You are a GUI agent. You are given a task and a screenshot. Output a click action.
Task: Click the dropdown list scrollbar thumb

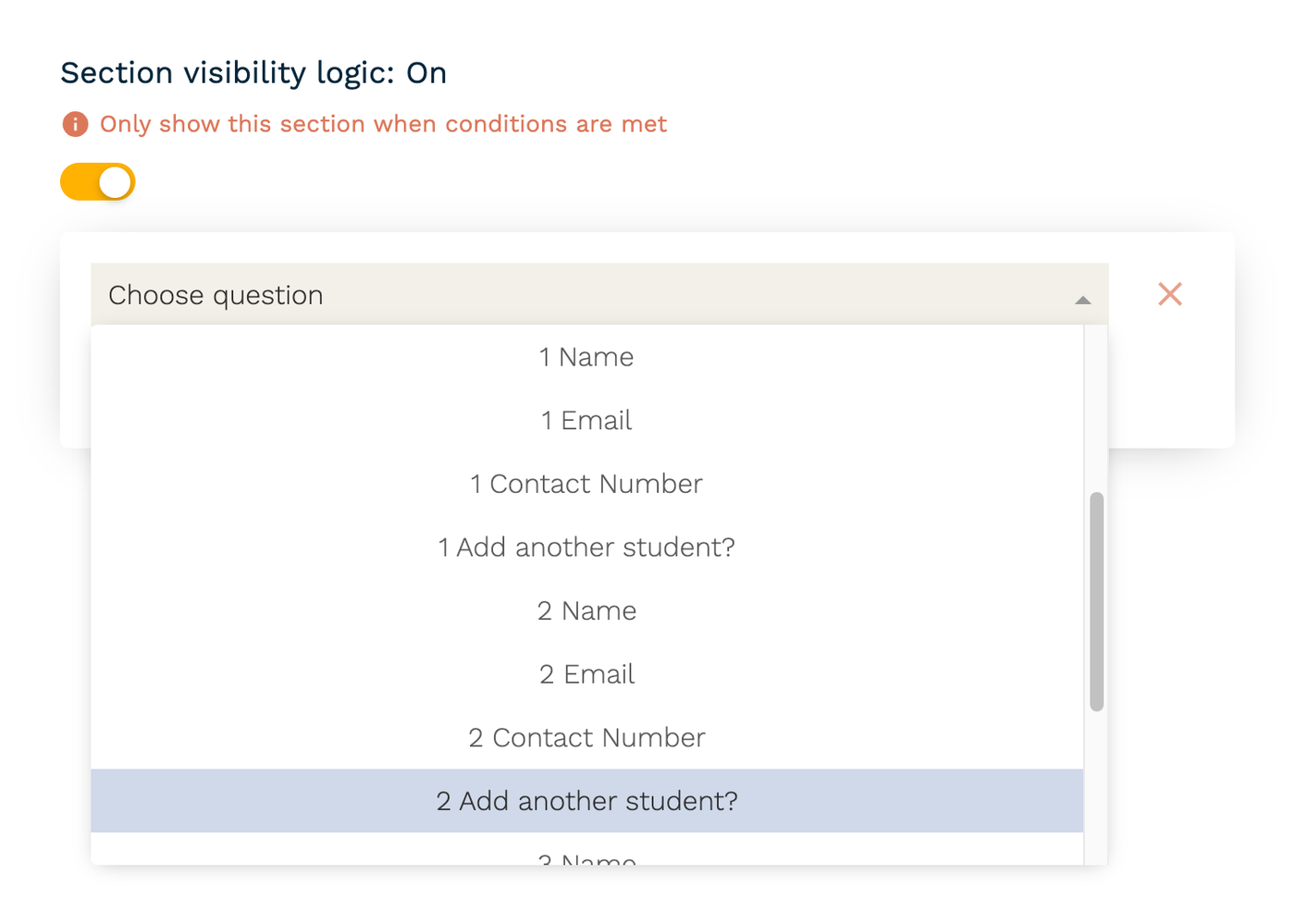tap(1097, 601)
